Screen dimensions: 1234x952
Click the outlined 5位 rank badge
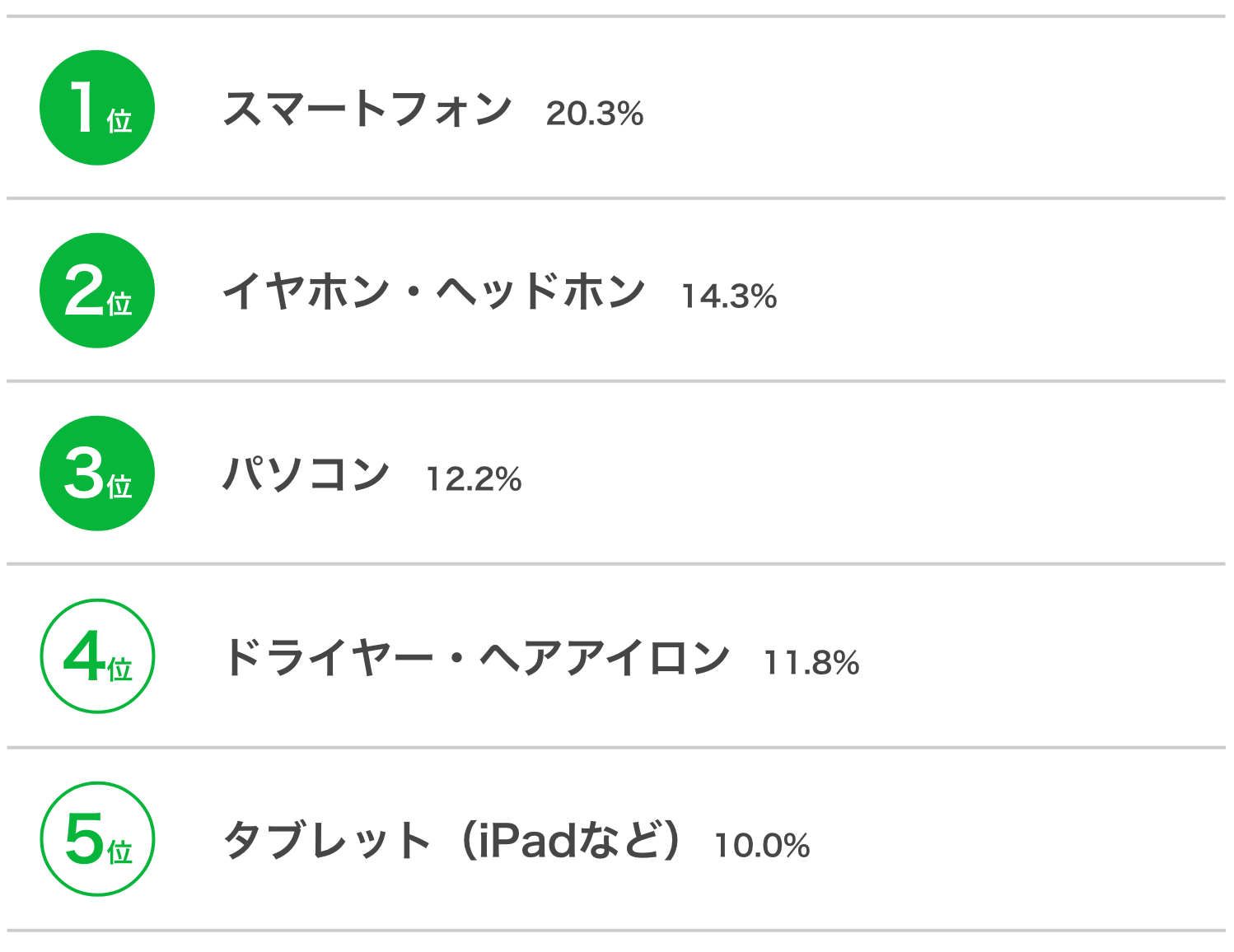[x=97, y=839]
